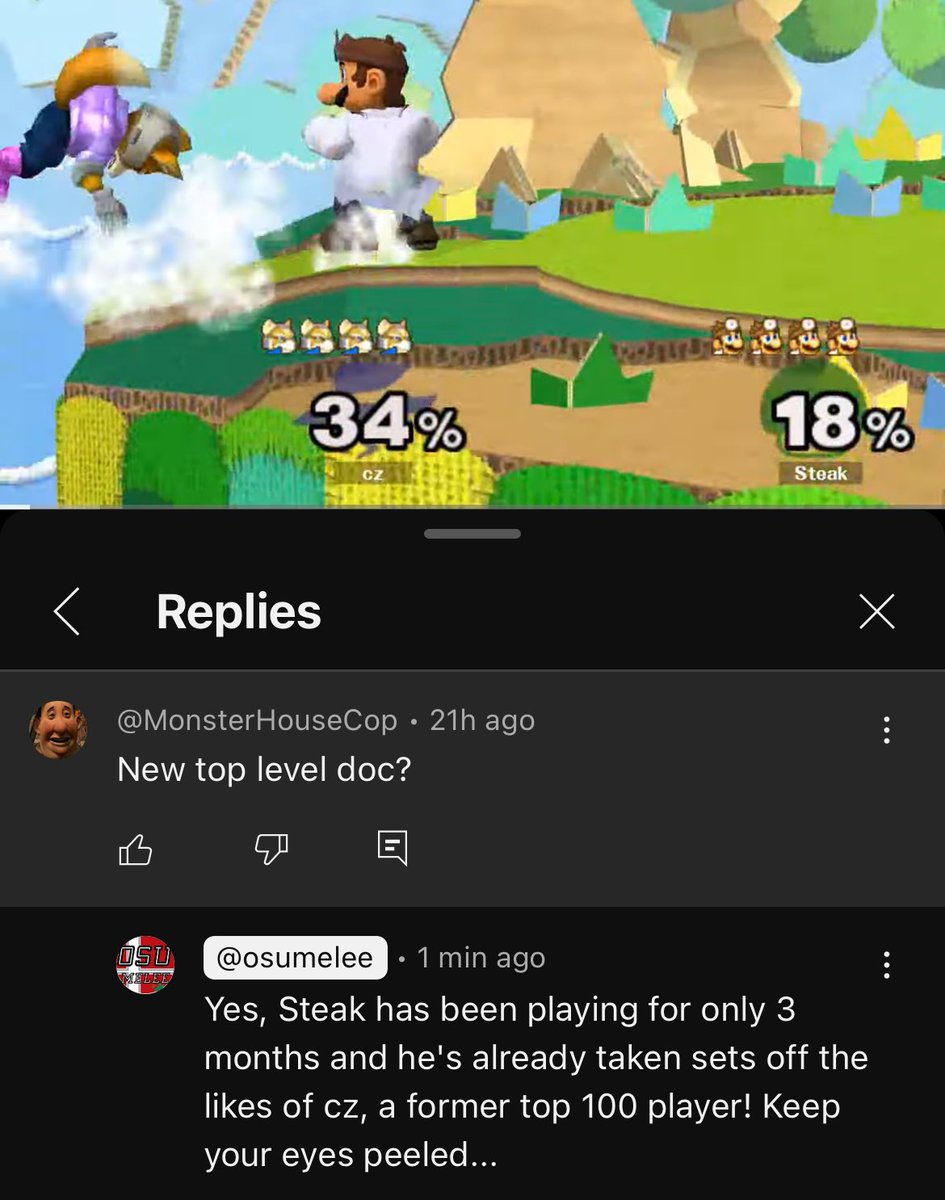Viewport: 945px width, 1200px height.
Task: Tap the video player showing Dr. Mario
Action: [x=472, y=252]
